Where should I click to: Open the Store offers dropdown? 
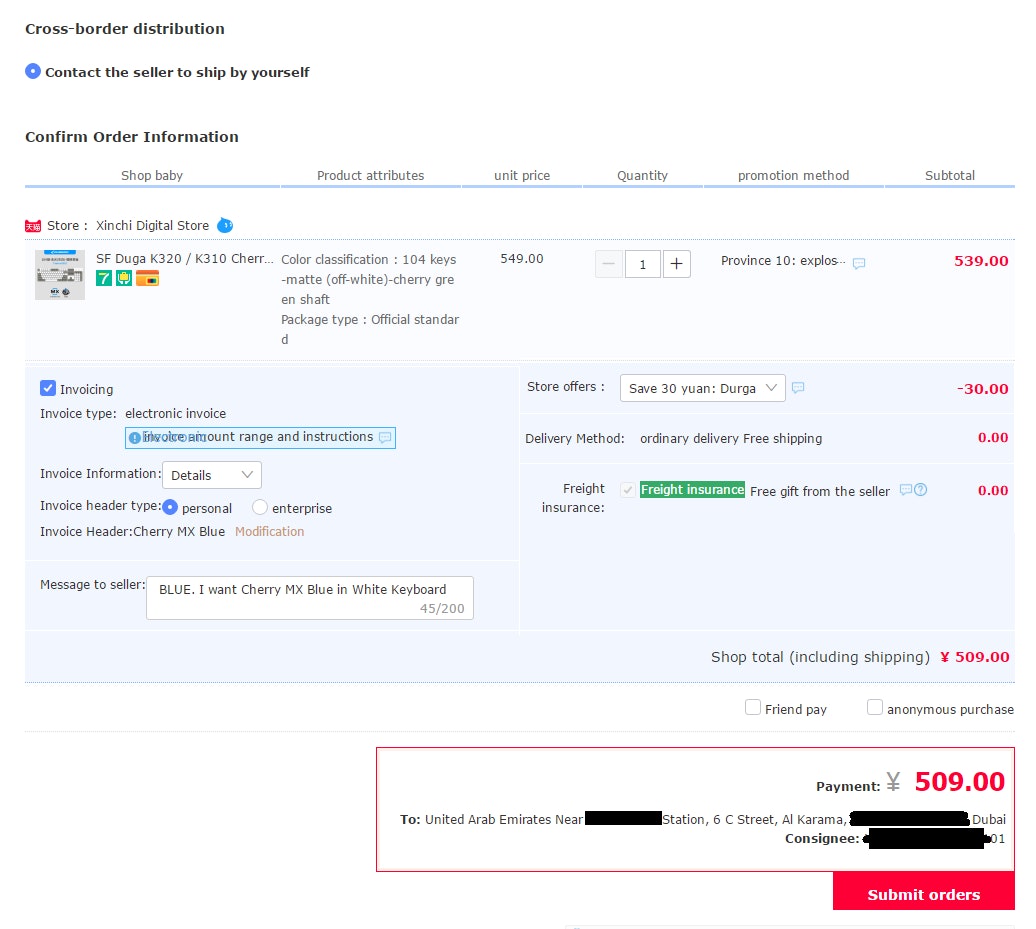(702, 388)
